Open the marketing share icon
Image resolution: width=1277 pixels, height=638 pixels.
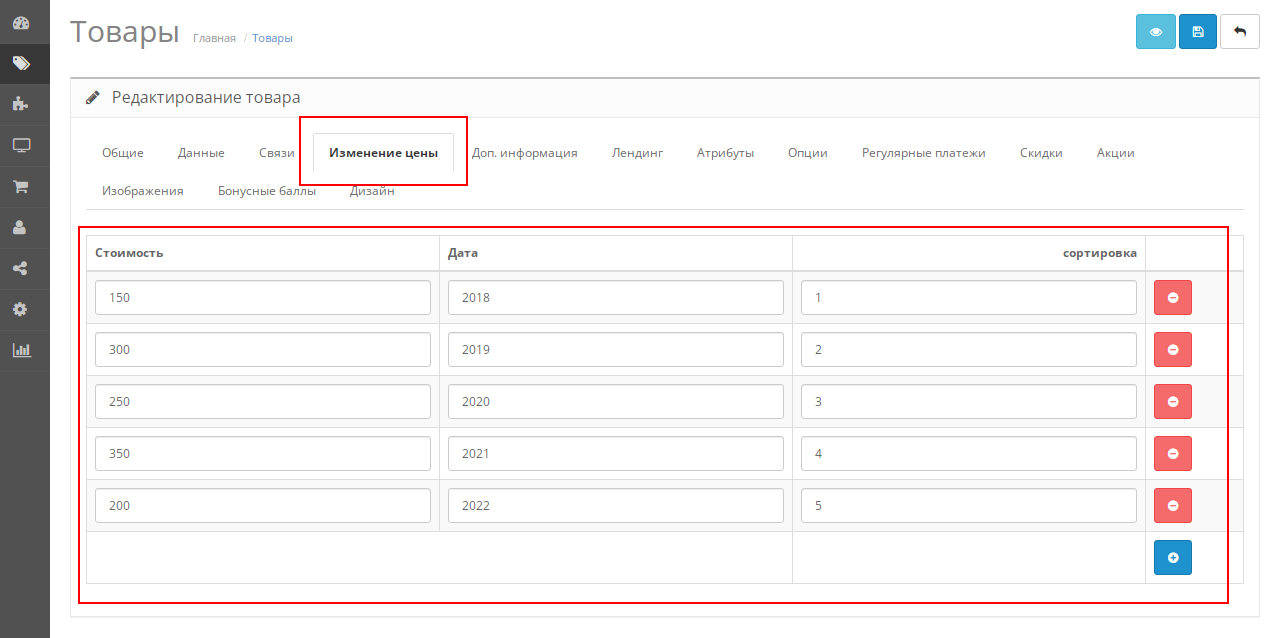point(21,268)
